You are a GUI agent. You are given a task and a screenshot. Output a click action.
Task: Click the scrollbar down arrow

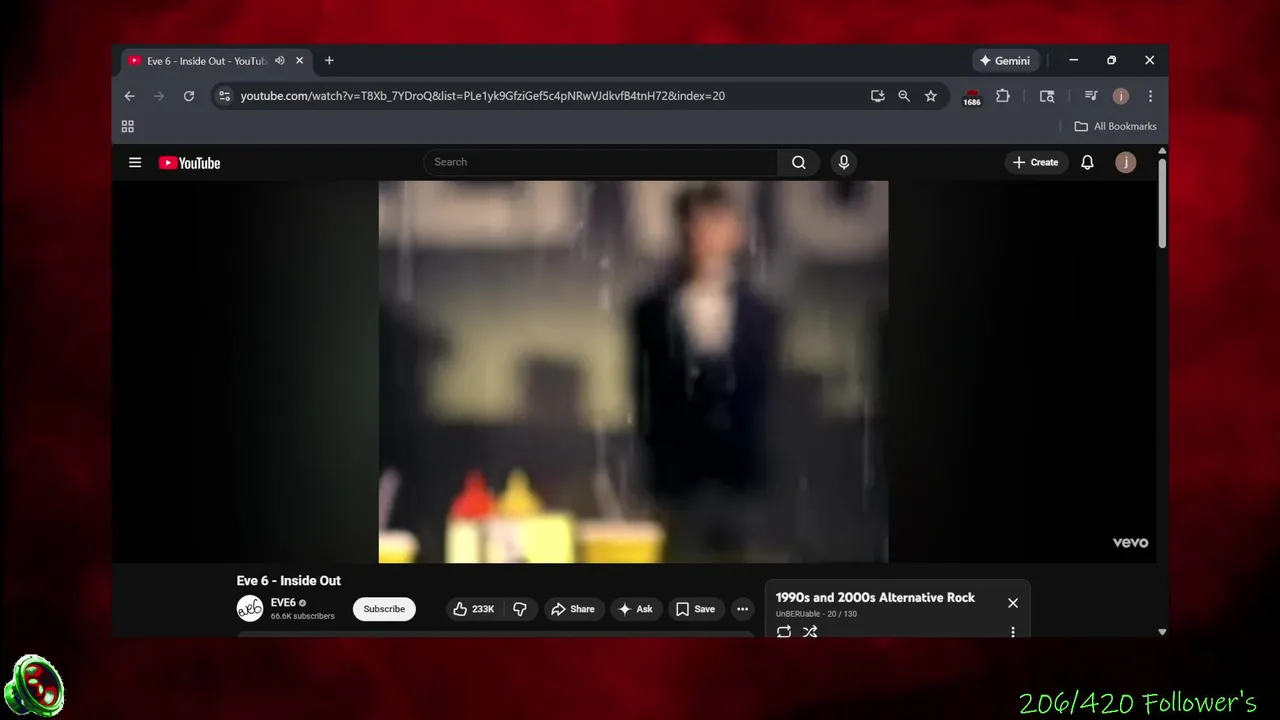[x=1162, y=632]
